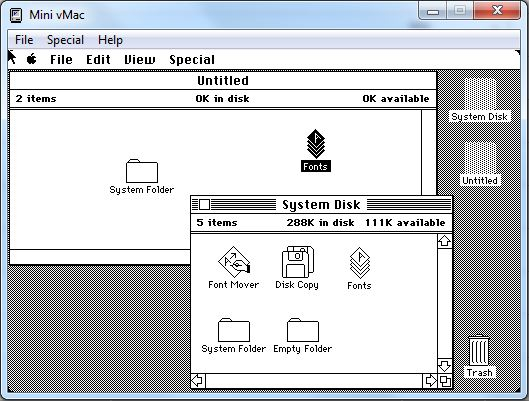The height and width of the screenshot is (401, 529).
Task: Open the System Folder in System Disk window
Action: (x=234, y=330)
